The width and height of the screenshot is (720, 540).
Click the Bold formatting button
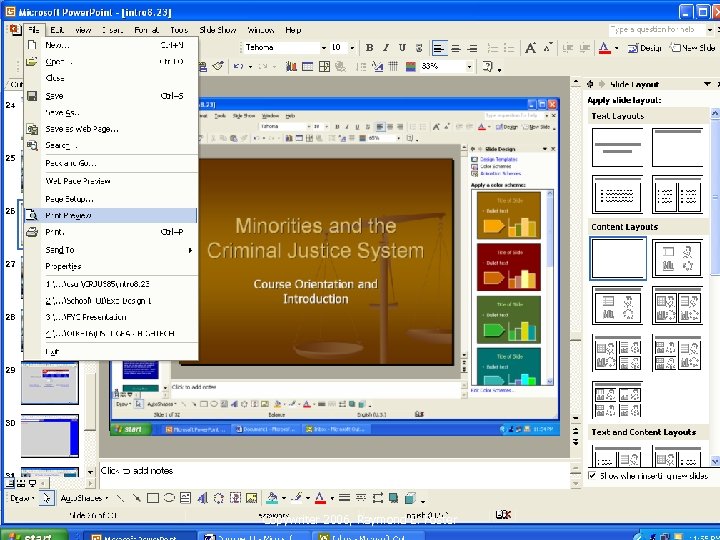pyautogui.click(x=369, y=47)
